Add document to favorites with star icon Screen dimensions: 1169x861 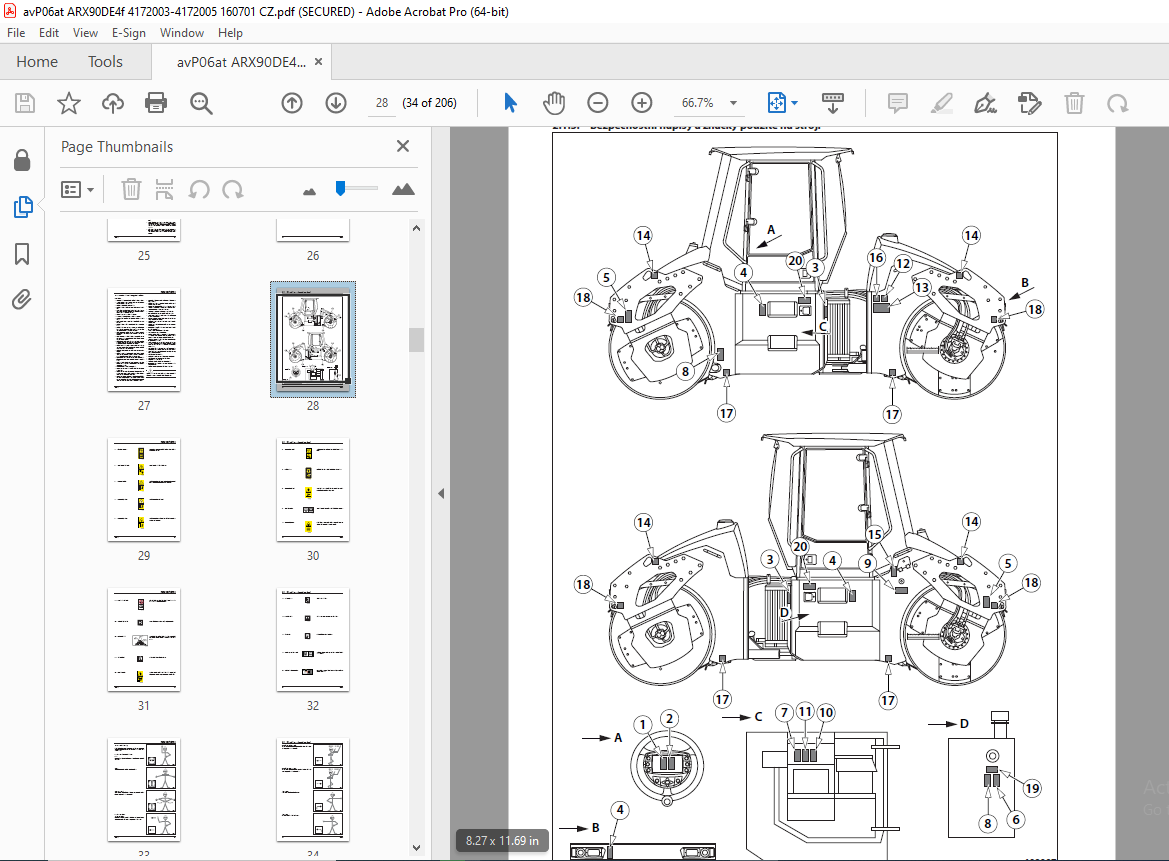69,103
